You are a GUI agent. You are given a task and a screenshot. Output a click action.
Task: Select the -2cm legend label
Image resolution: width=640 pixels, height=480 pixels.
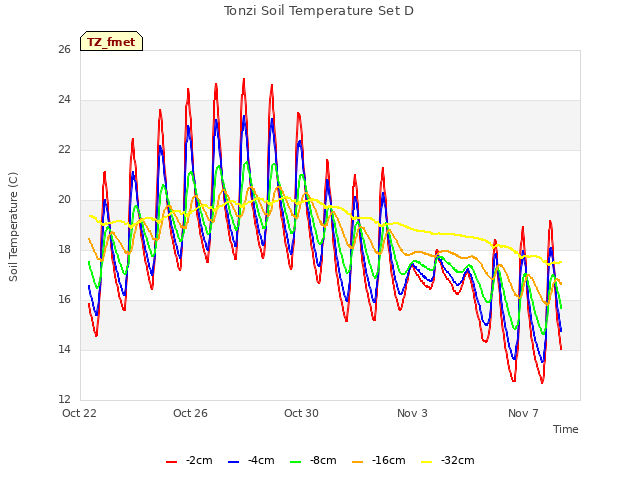click(199, 460)
